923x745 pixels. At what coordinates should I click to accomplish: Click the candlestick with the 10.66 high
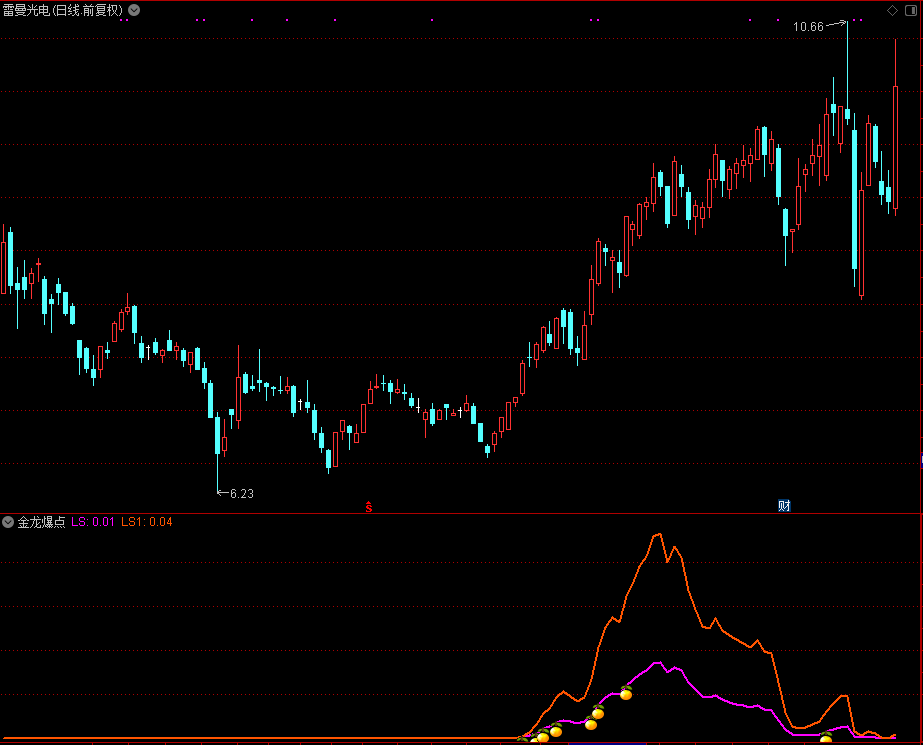coord(847,112)
